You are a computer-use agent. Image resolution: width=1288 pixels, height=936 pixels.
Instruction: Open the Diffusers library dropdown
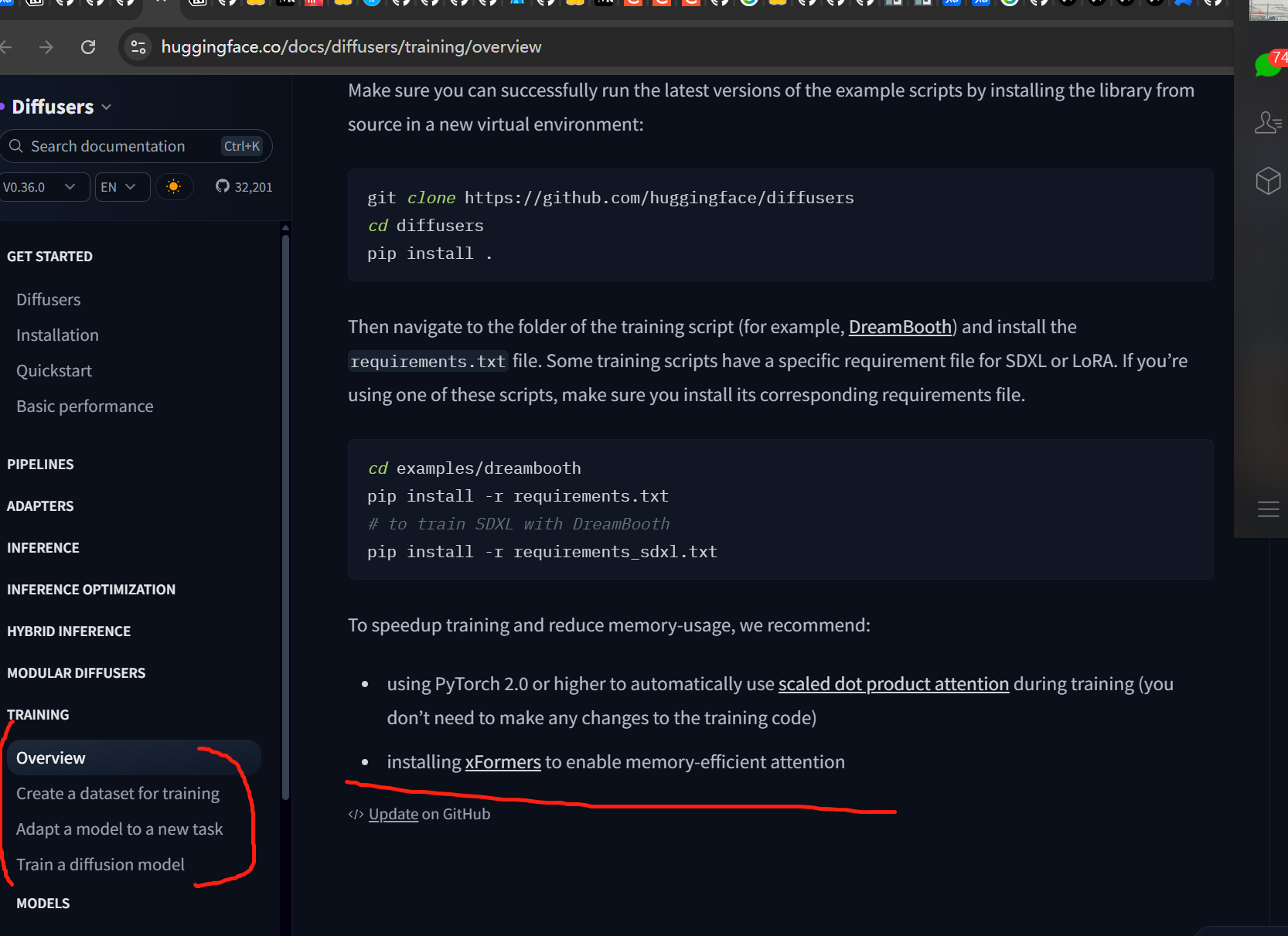(x=60, y=107)
